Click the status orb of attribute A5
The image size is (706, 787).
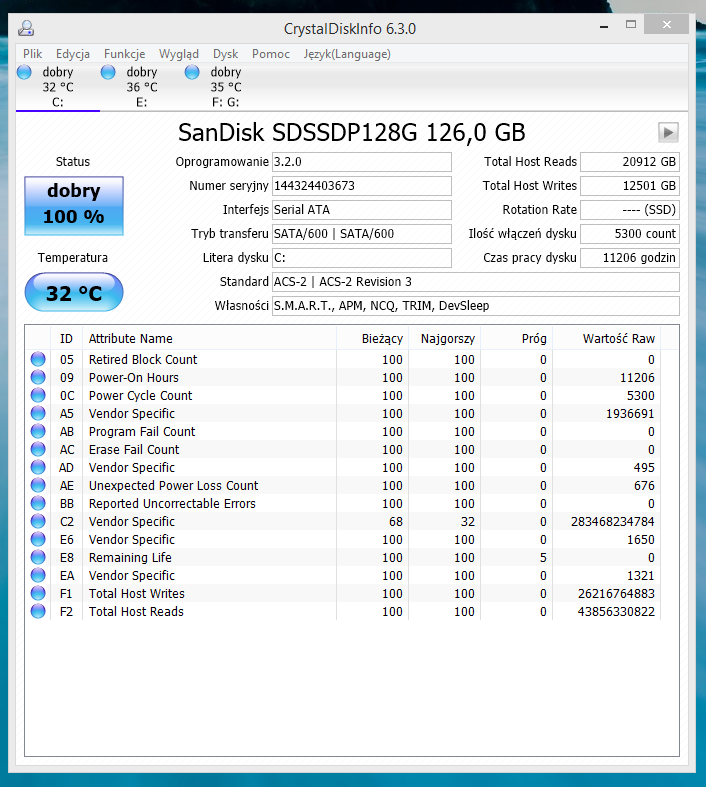coord(38,414)
